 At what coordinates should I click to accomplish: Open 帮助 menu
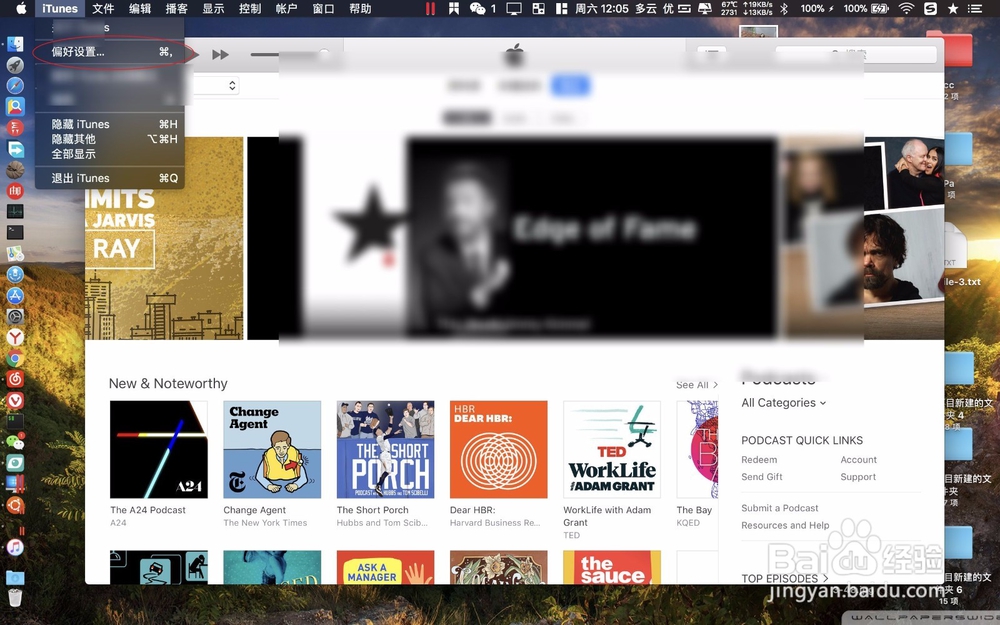[x=360, y=8]
